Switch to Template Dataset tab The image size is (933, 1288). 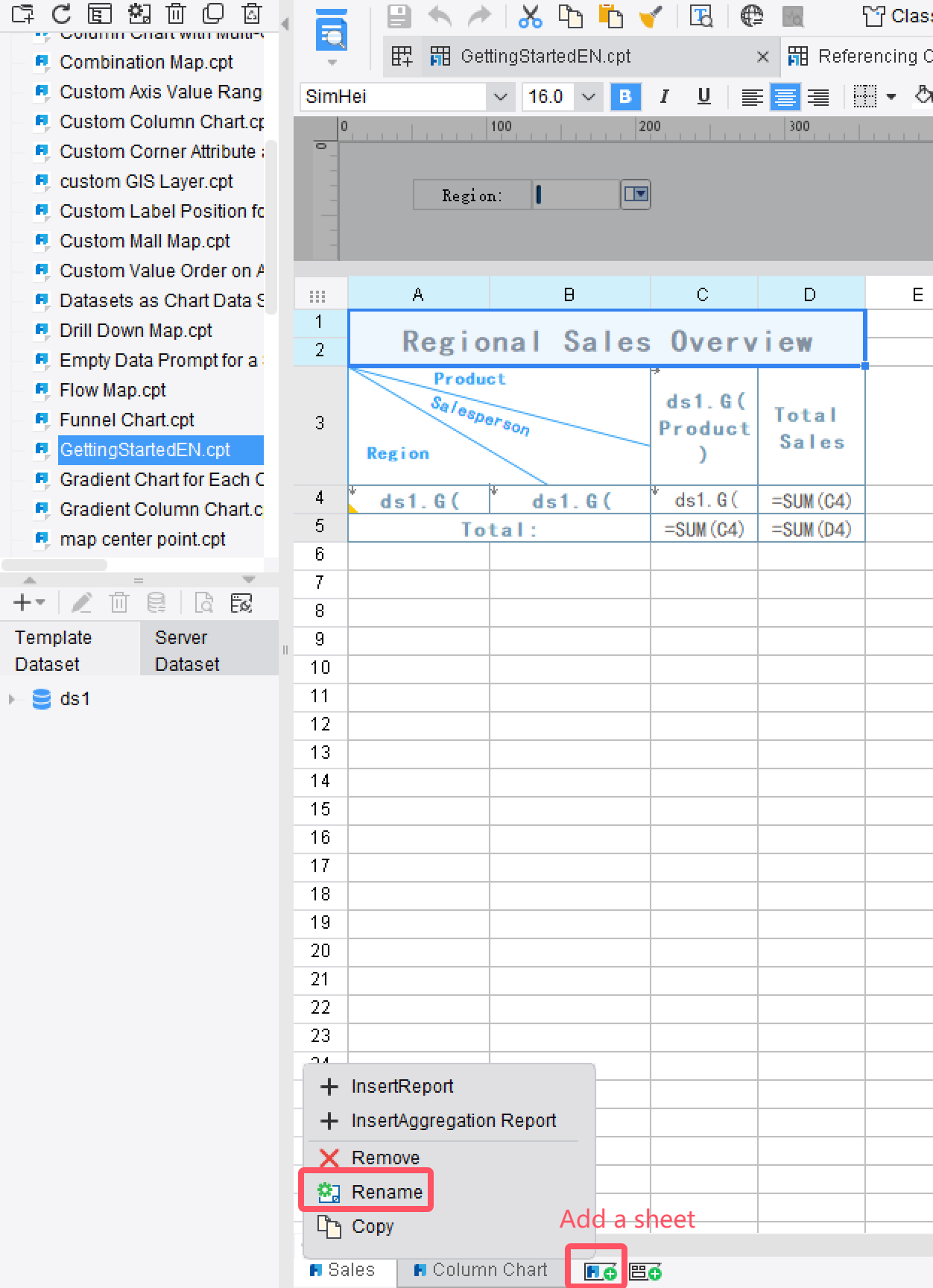[x=70, y=650]
